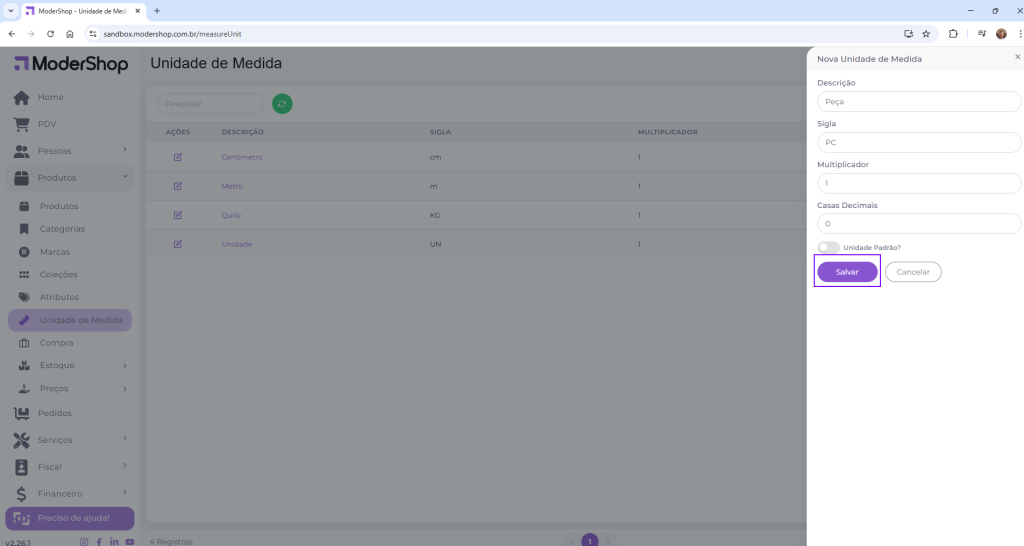Toggle the Unidade Padrão switch
The height and width of the screenshot is (546, 1024).
pos(828,247)
